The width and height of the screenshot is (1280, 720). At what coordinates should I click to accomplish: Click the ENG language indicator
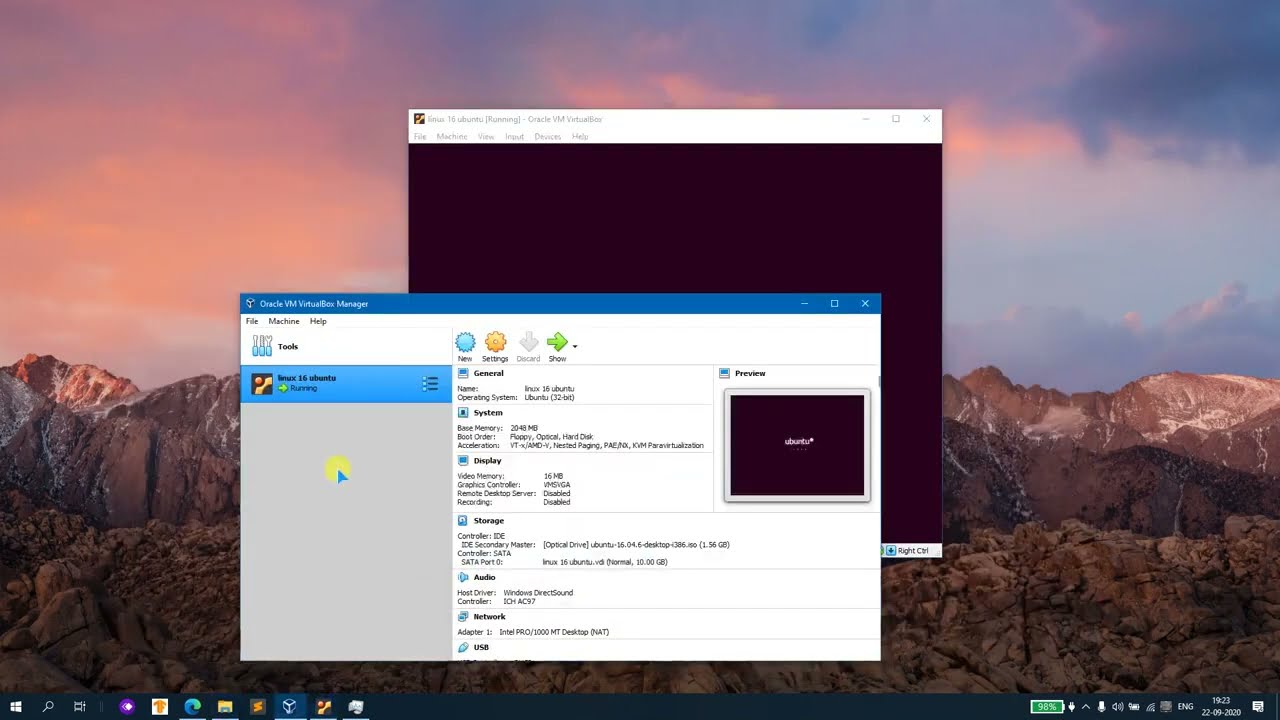point(1185,707)
